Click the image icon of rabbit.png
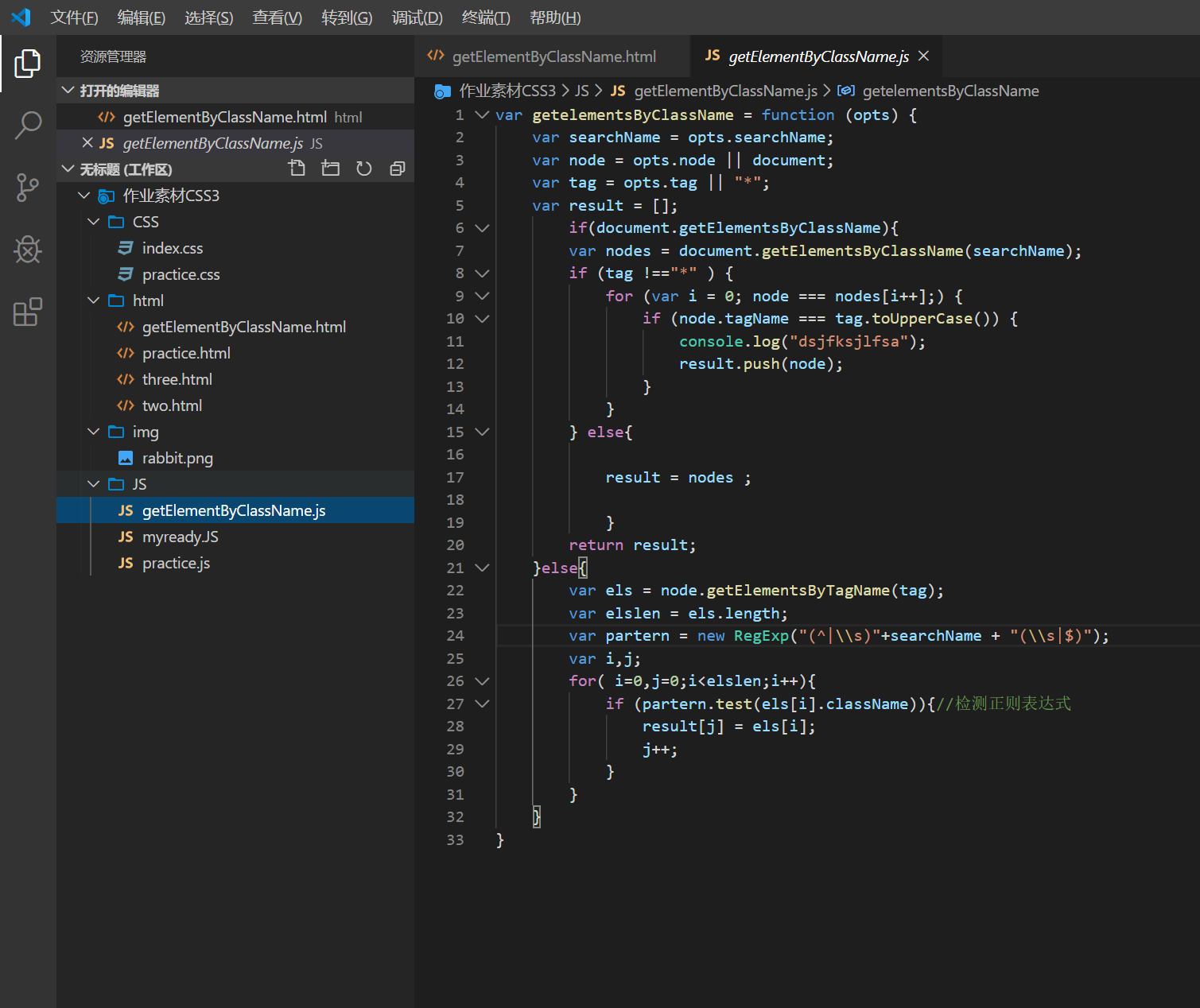This screenshot has width=1200, height=1008. coord(126,458)
